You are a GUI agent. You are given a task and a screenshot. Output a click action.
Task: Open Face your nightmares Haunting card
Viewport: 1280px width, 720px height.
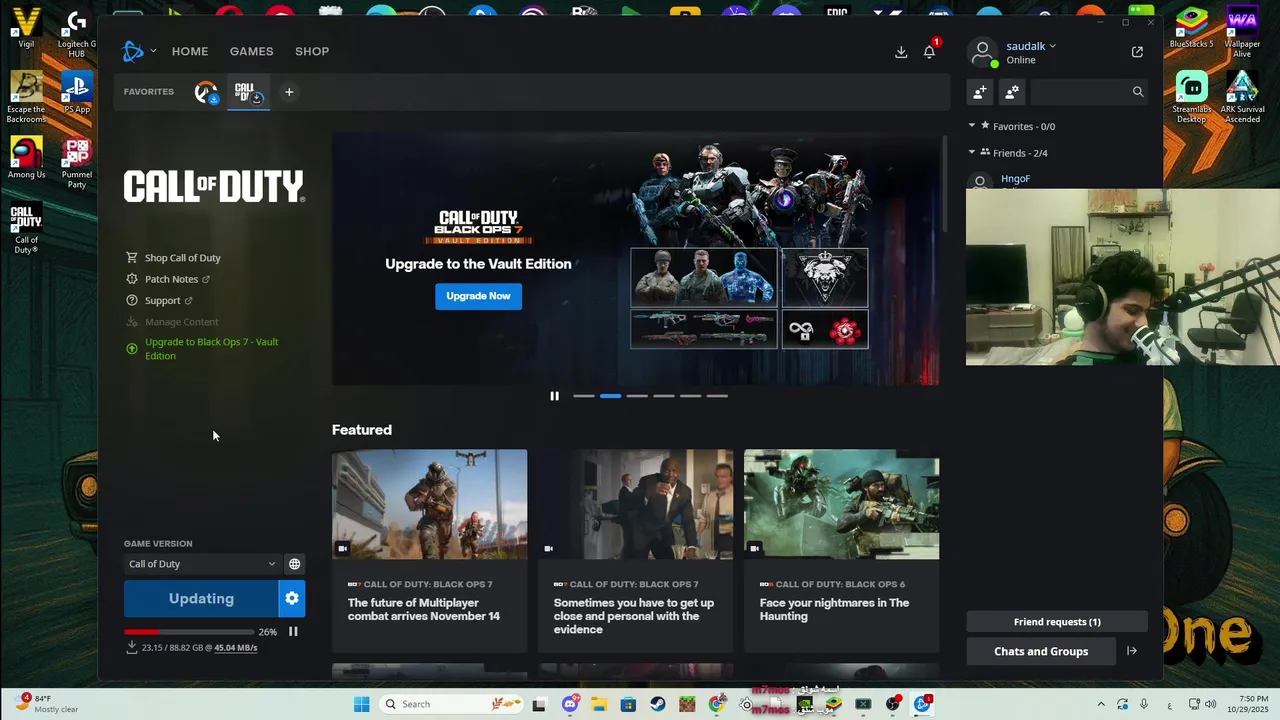click(x=841, y=551)
